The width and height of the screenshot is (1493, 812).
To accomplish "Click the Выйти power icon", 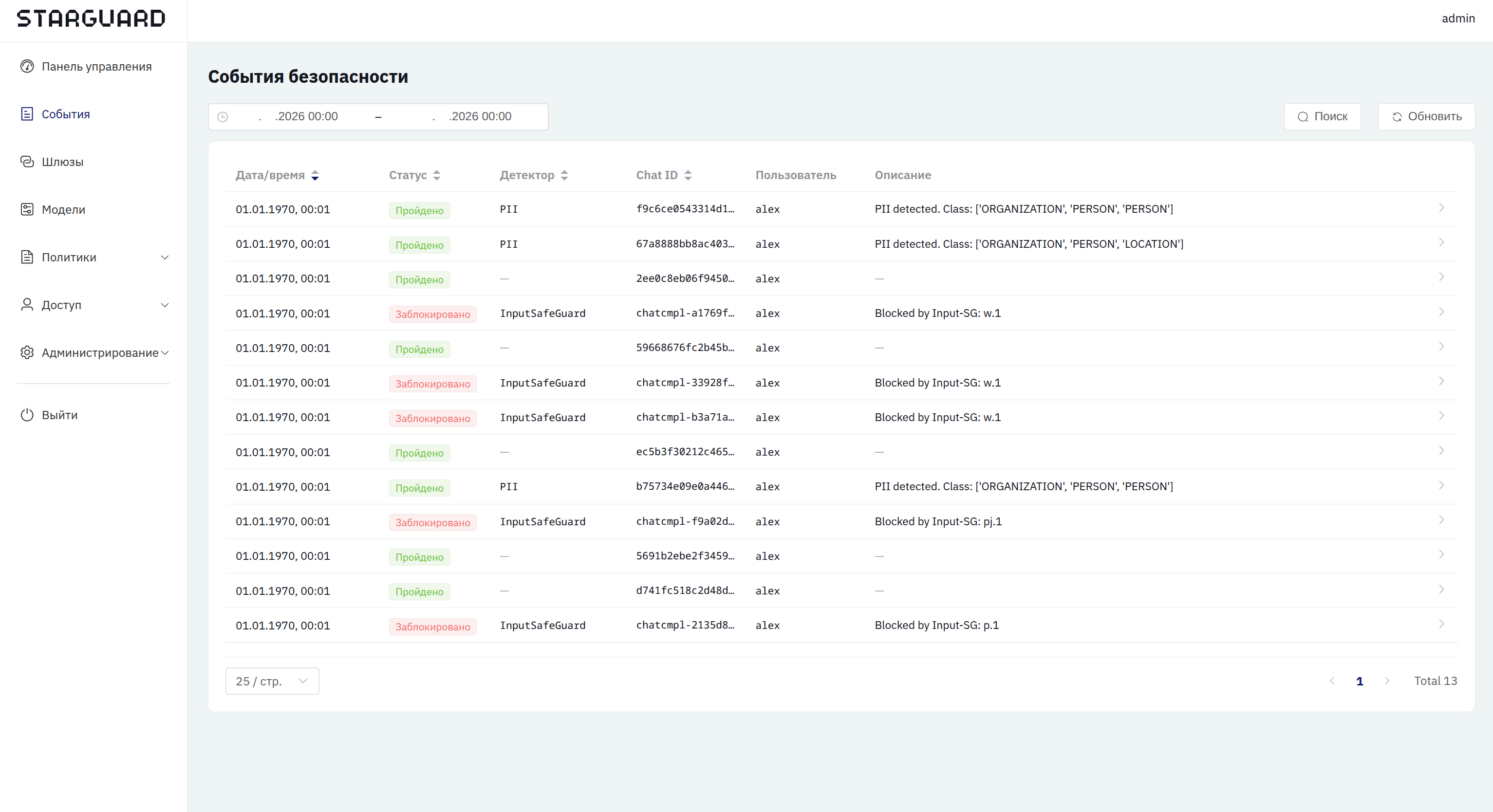I will click(x=27, y=415).
